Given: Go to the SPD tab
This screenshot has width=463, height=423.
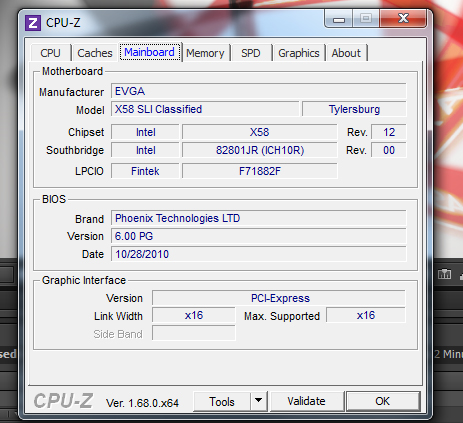Looking at the screenshot, I should pyautogui.click(x=251, y=53).
